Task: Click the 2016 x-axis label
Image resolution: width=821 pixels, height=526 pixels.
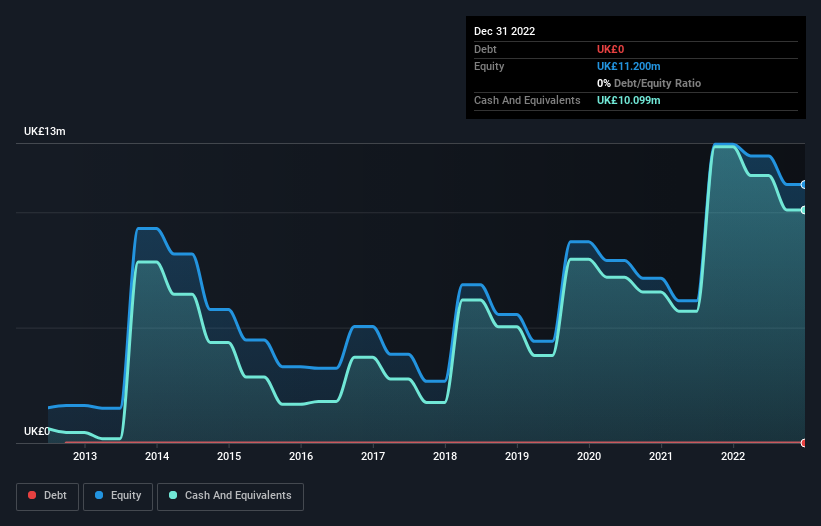Action: [x=301, y=456]
